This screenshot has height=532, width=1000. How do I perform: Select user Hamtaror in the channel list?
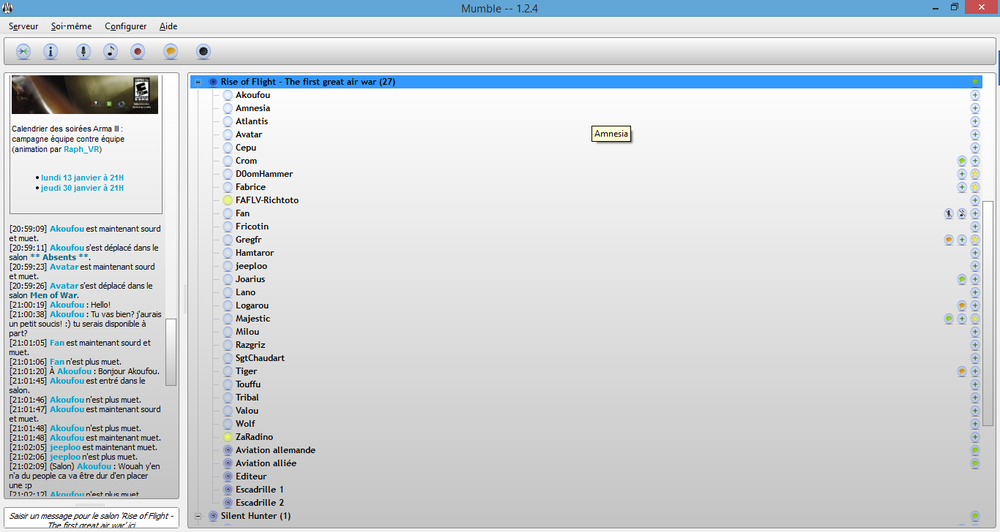pos(254,253)
